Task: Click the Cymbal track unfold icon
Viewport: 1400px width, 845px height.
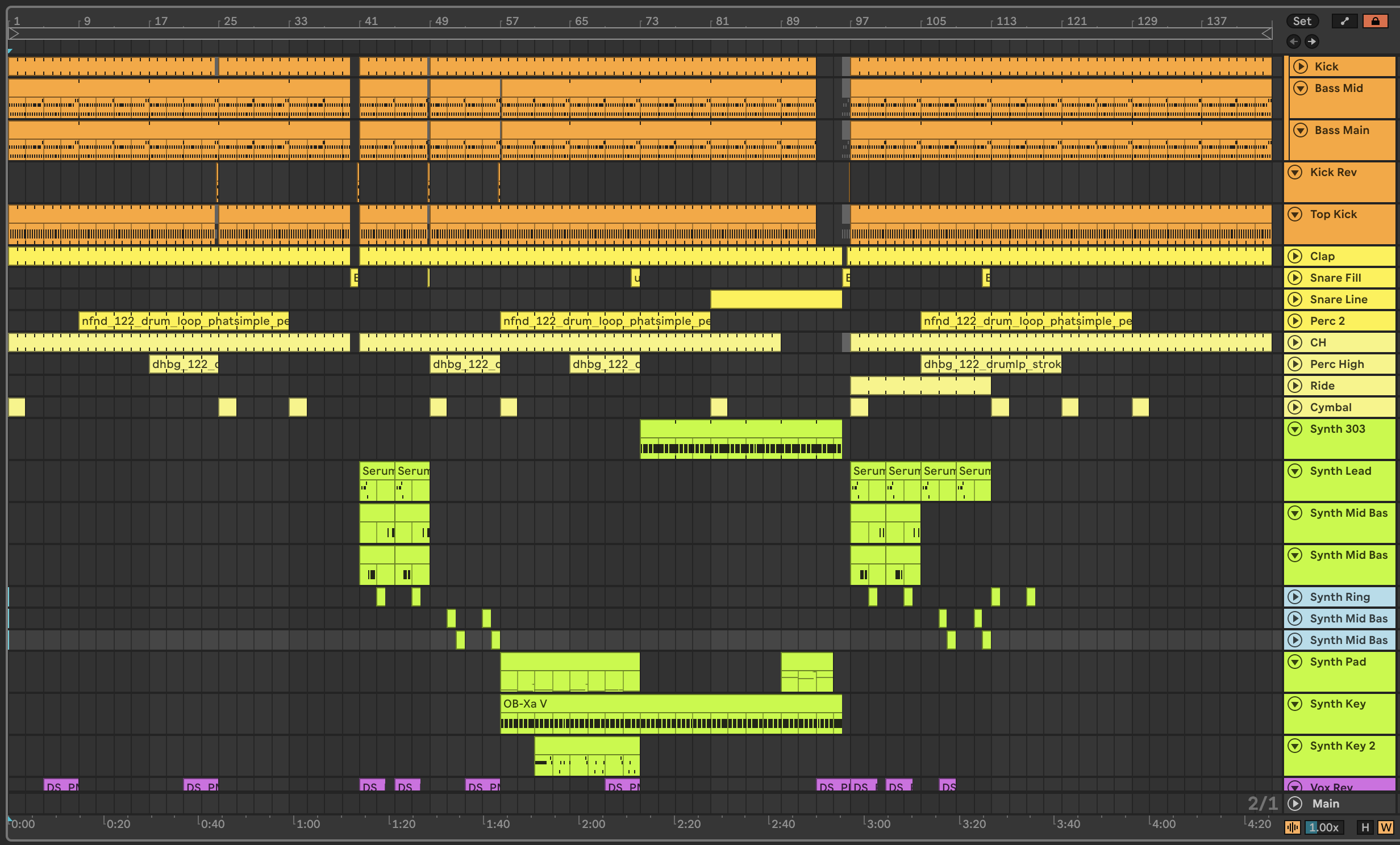Action: point(1295,407)
